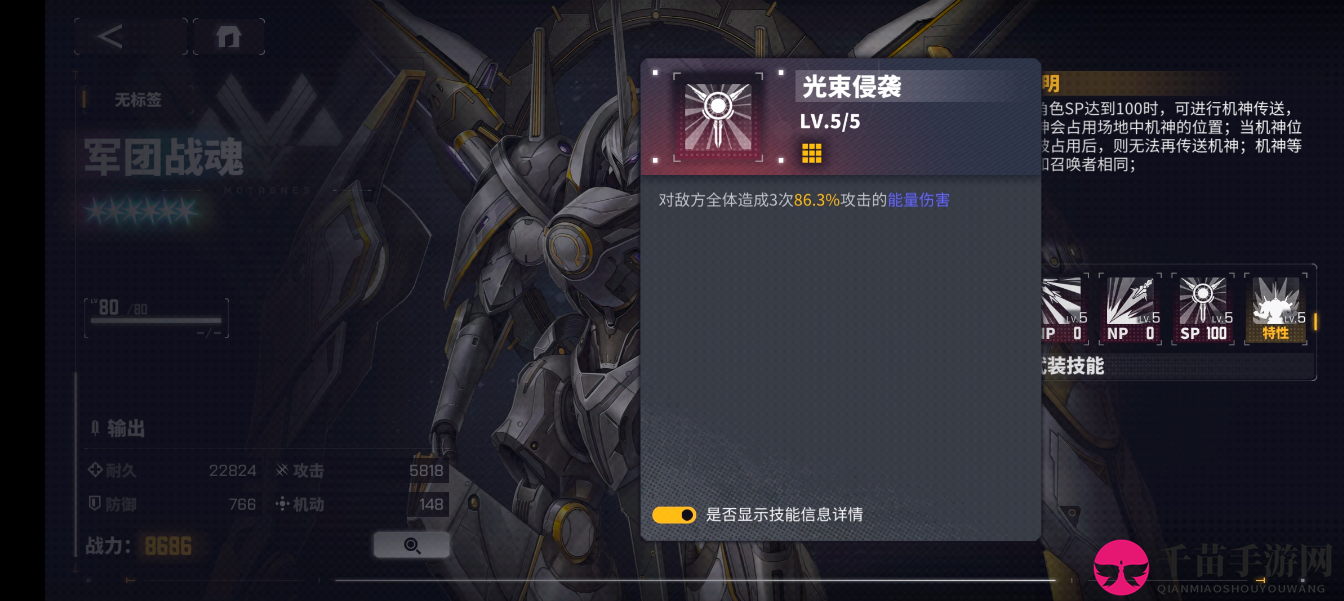
Task: Click the LV 80 level progress bar
Action: [x=156, y=318]
